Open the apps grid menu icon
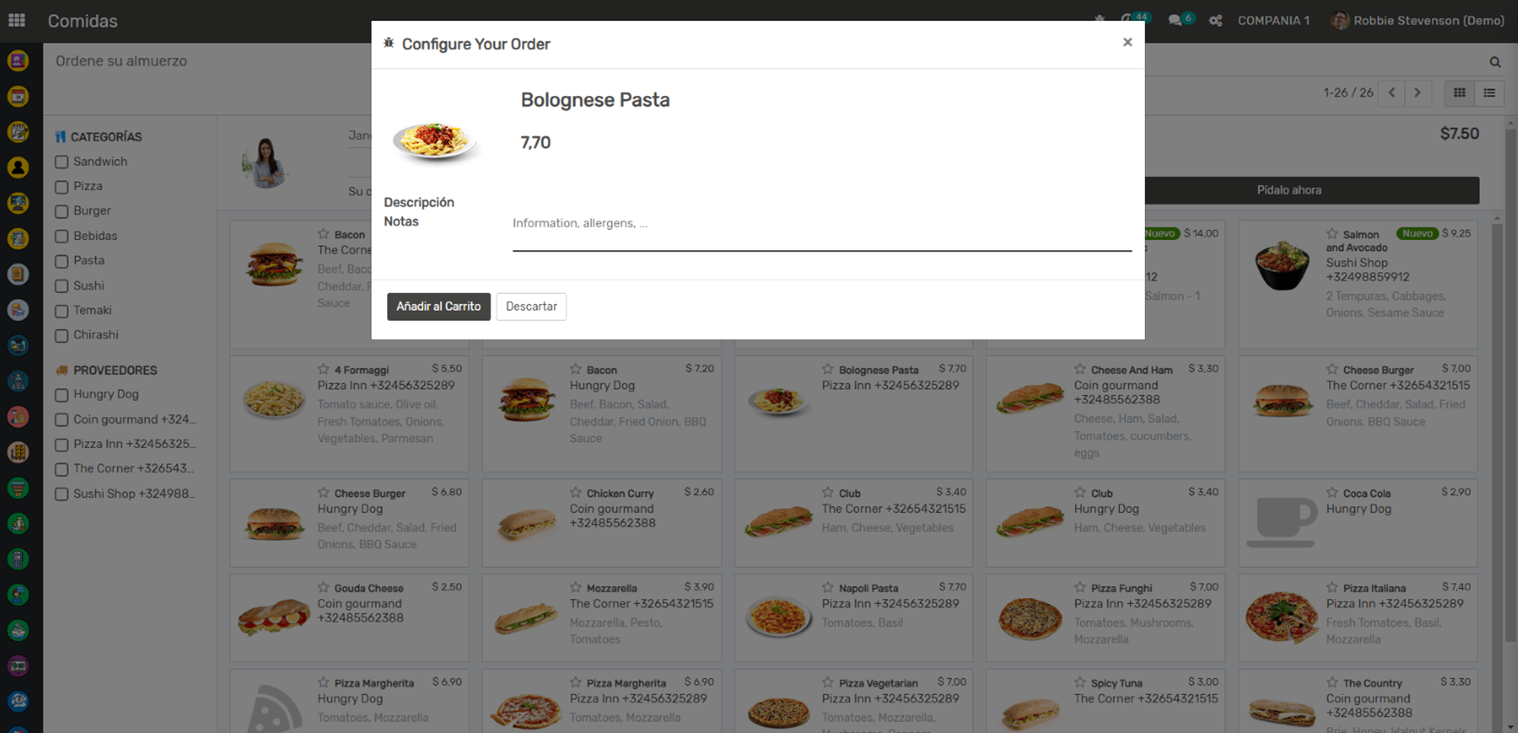This screenshot has height=733, width=1518. point(17,21)
